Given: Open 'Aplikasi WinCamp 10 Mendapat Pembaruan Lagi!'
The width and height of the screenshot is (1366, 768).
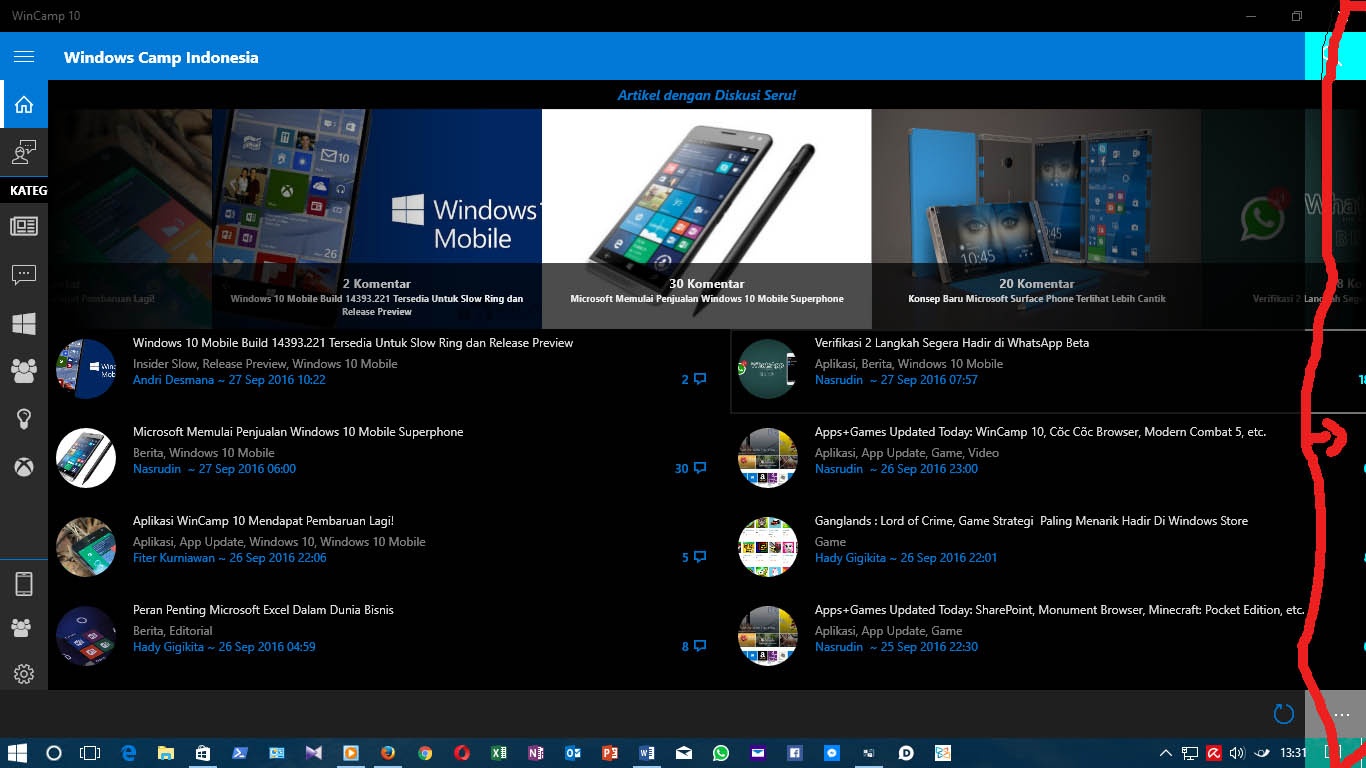Looking at the screenshot, I should [263, 521].
